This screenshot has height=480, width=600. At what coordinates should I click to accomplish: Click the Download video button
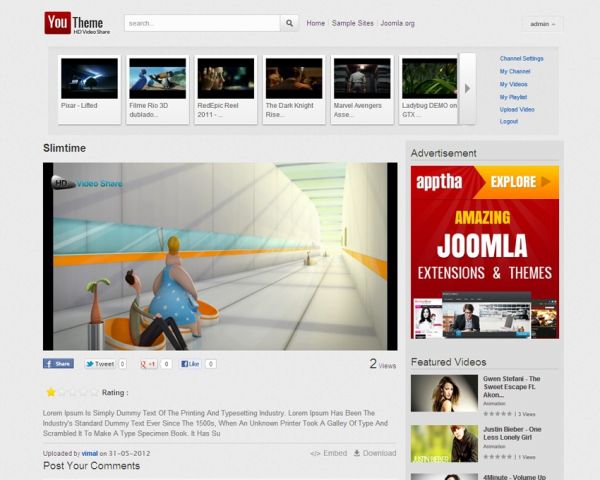click(375, 453)
